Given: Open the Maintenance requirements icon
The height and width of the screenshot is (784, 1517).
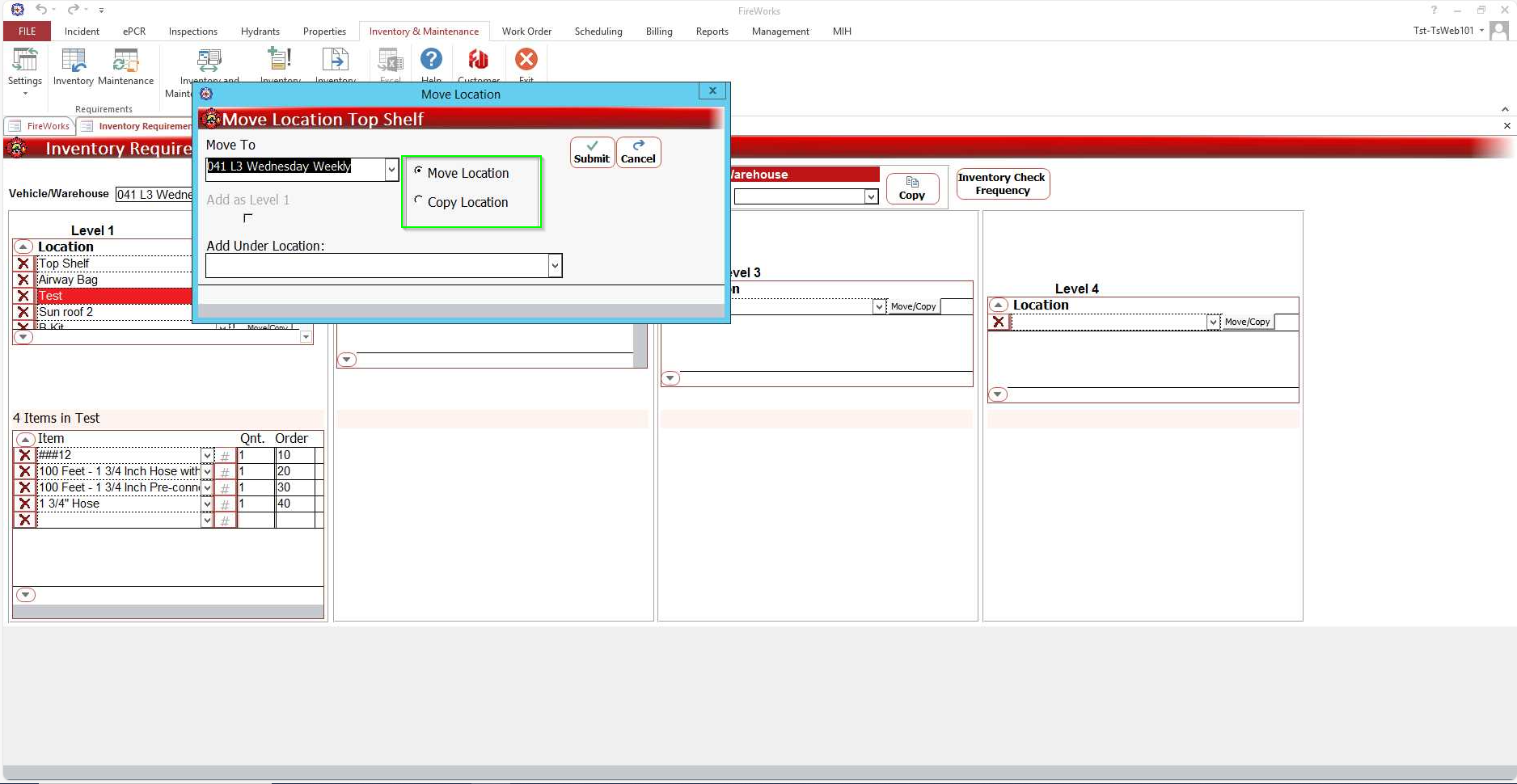Looking at the screenshot, I should (x=125, y=66).
